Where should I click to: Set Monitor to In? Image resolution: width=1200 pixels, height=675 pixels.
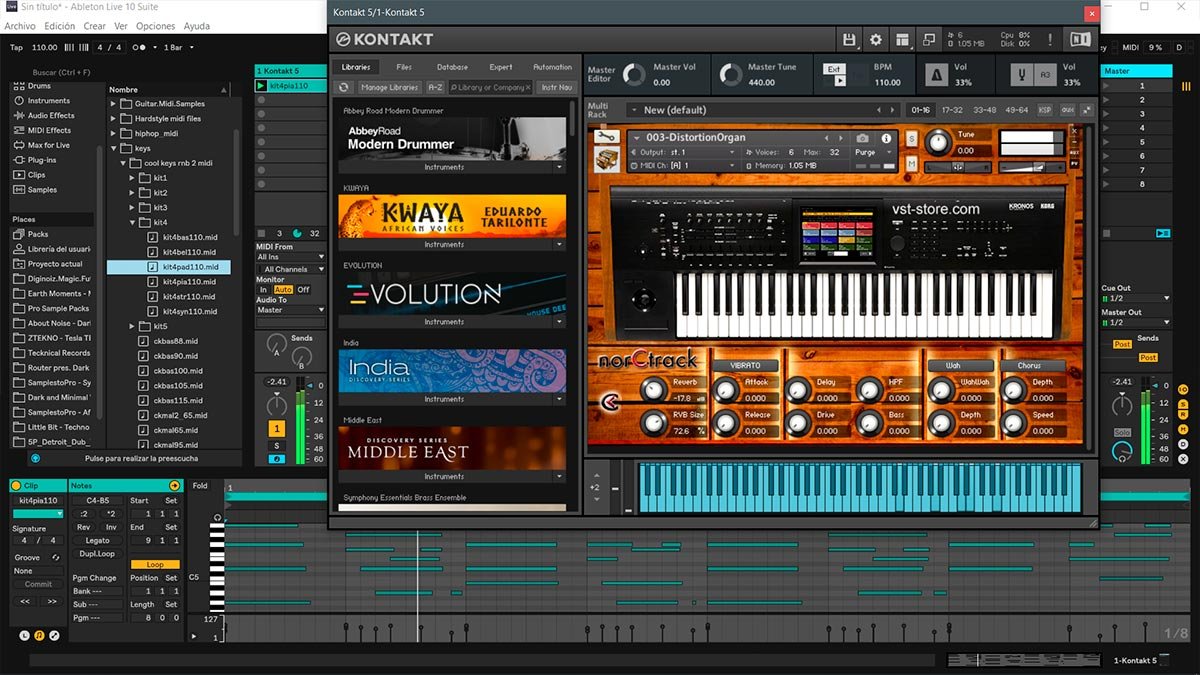point(264,290)
